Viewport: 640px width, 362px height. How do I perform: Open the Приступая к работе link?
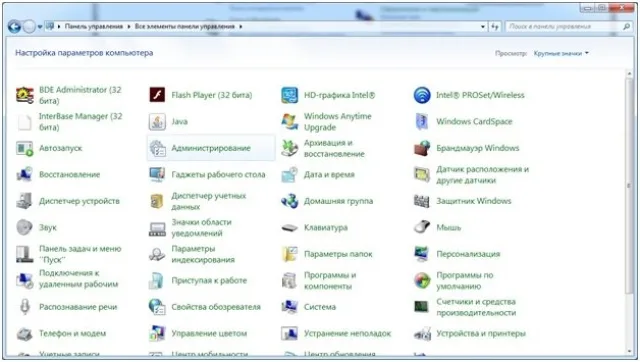(209, 280)
